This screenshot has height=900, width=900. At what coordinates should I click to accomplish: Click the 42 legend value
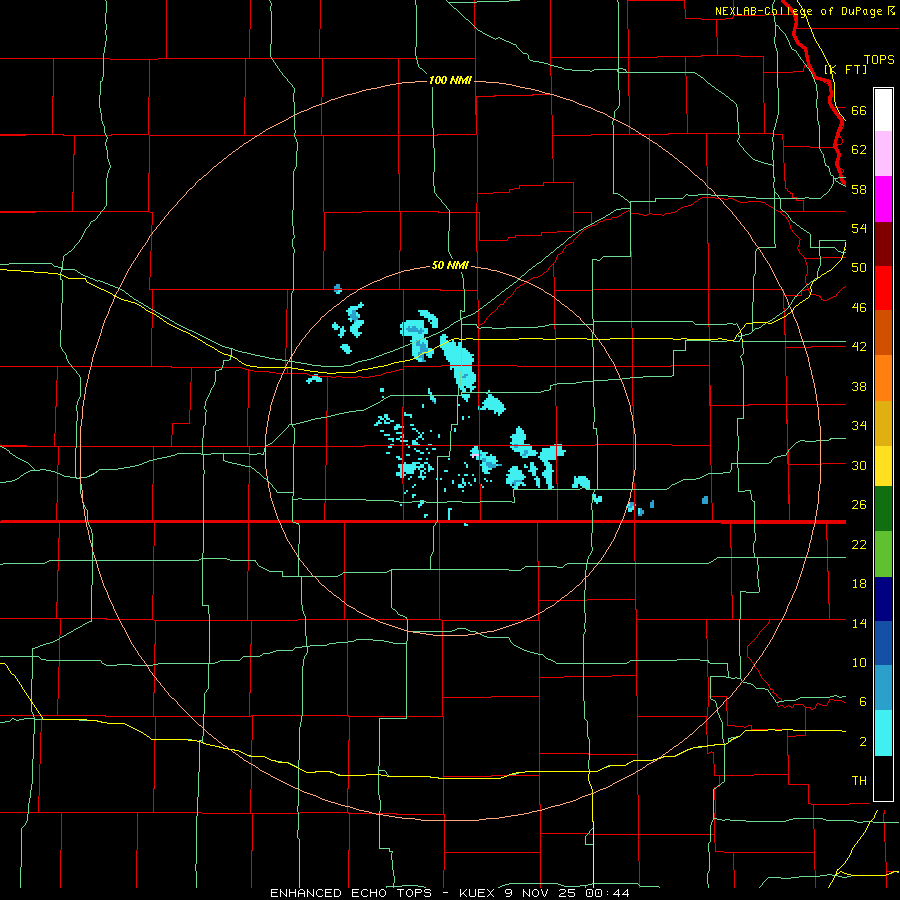pyautogui.click(x=859, y=346)
